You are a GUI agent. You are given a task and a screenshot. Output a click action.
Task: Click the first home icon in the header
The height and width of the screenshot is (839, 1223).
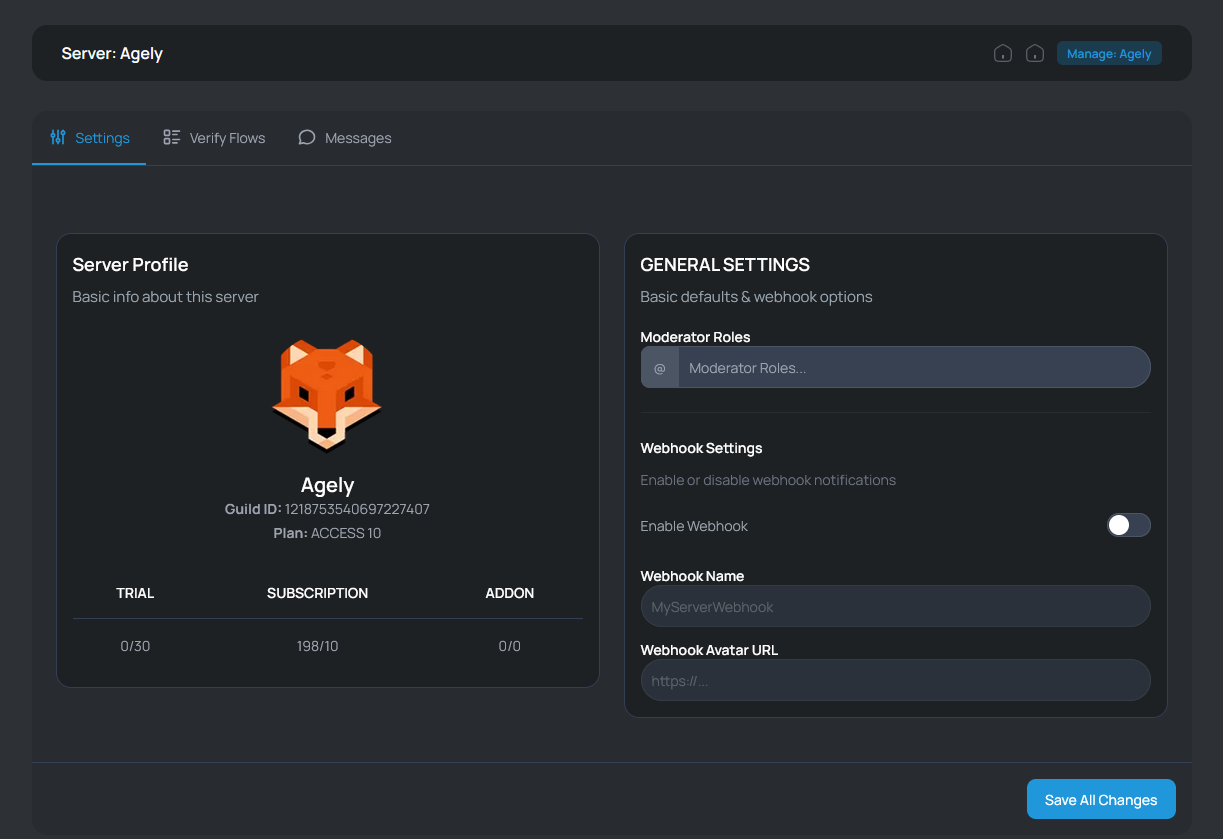1003,52
